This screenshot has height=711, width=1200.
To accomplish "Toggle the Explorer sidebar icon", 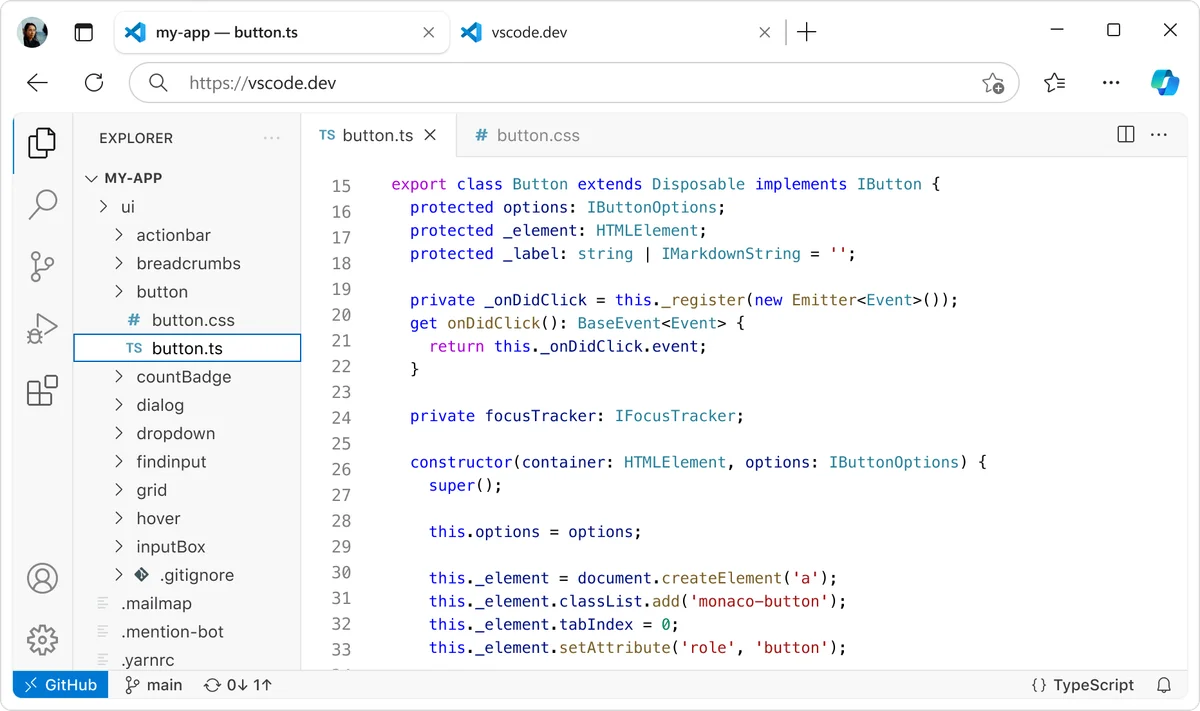I will (42, 142).
